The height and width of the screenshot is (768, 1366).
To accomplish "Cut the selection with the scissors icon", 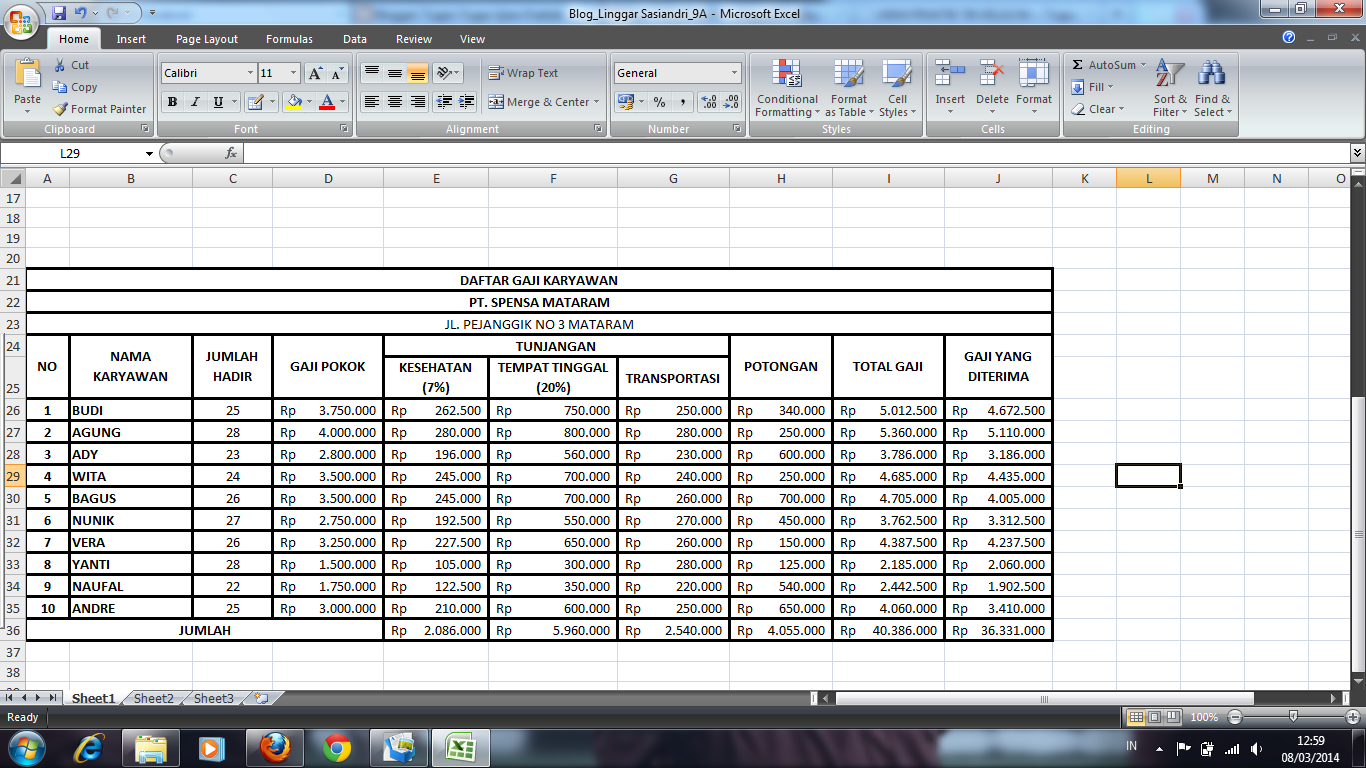I will click(x=71, y=65).
